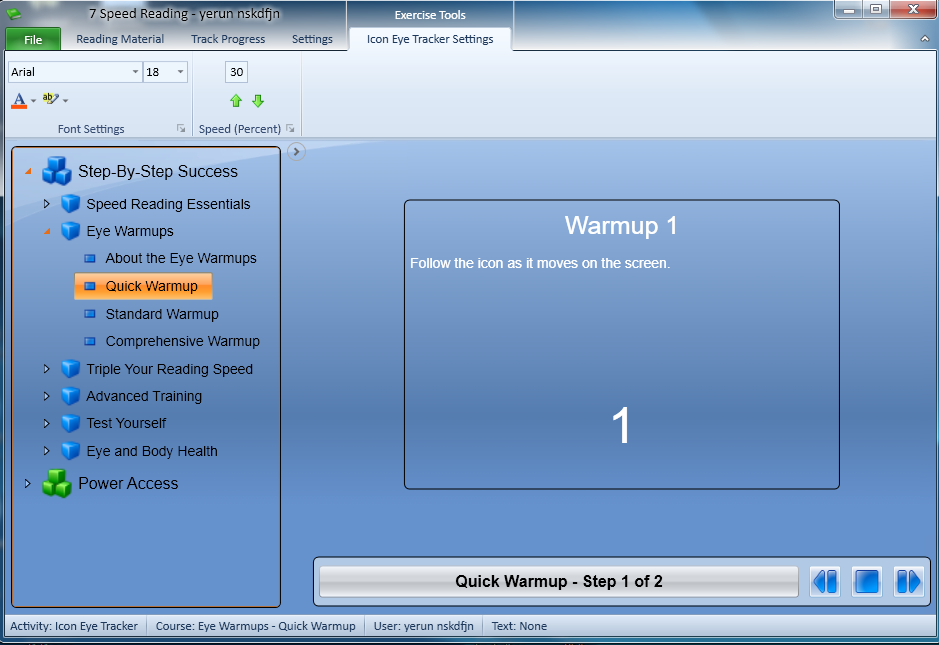Stop the exercise with square button
The height and width of the screenshot is (645, 939).
pos(867,582)
